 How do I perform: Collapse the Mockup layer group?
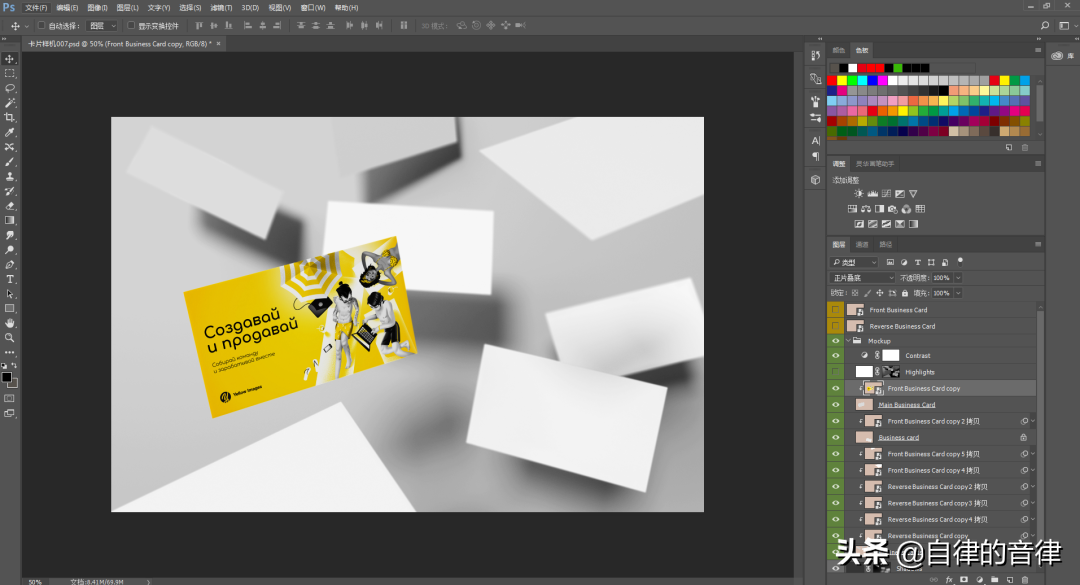tap(847, 341)
